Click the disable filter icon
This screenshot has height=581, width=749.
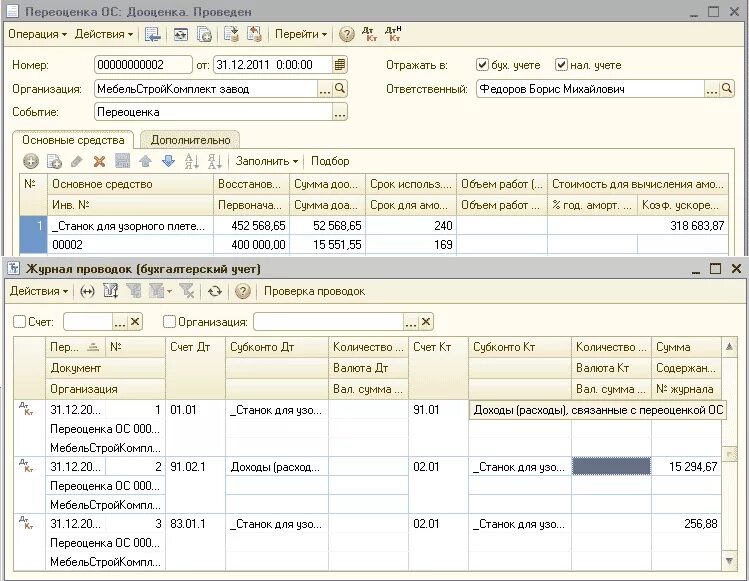click(x=187, y=291)
